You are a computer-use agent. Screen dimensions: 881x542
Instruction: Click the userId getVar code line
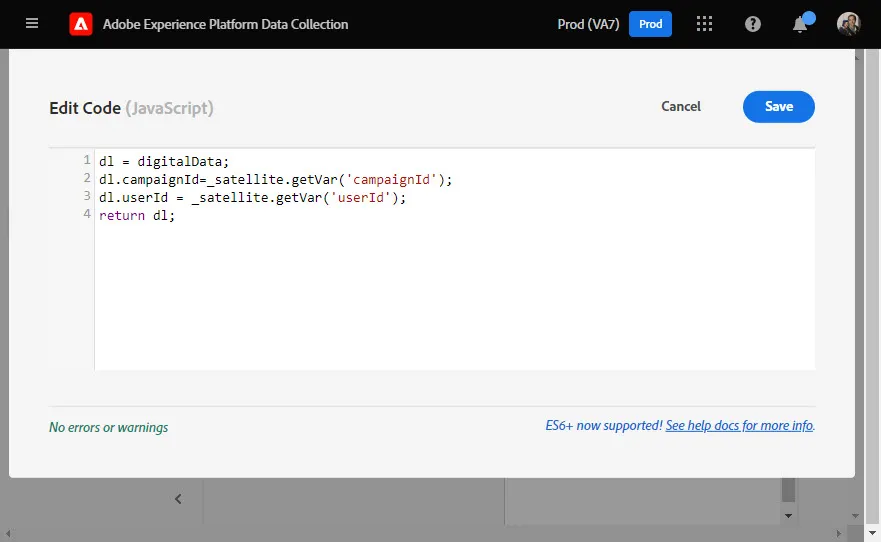[x=252, y=198]
